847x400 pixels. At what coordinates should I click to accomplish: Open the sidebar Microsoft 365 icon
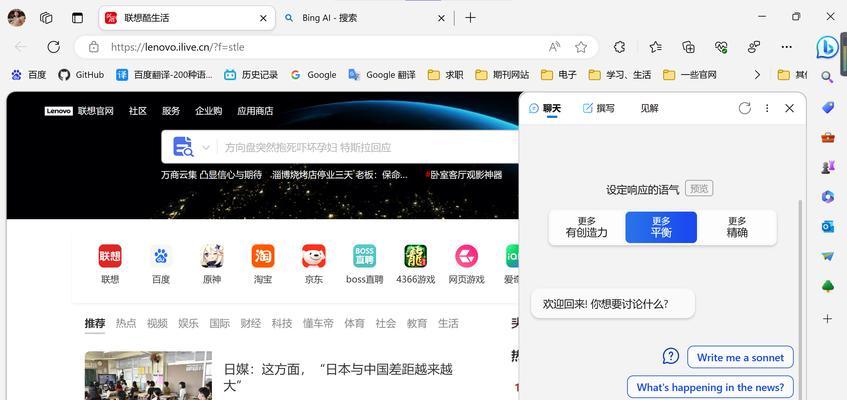[x=828, y=197]
